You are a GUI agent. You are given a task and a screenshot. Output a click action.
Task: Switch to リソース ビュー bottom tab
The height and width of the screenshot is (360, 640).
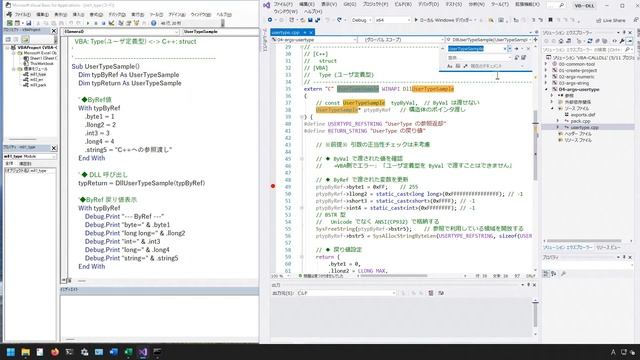pyautogui.click(x=608, y=247)
